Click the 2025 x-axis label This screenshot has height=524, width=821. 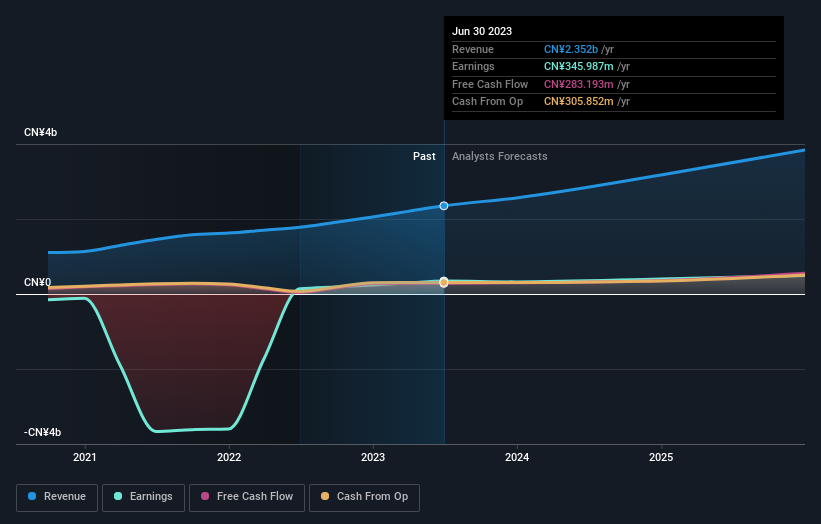(x=661, y=457)
